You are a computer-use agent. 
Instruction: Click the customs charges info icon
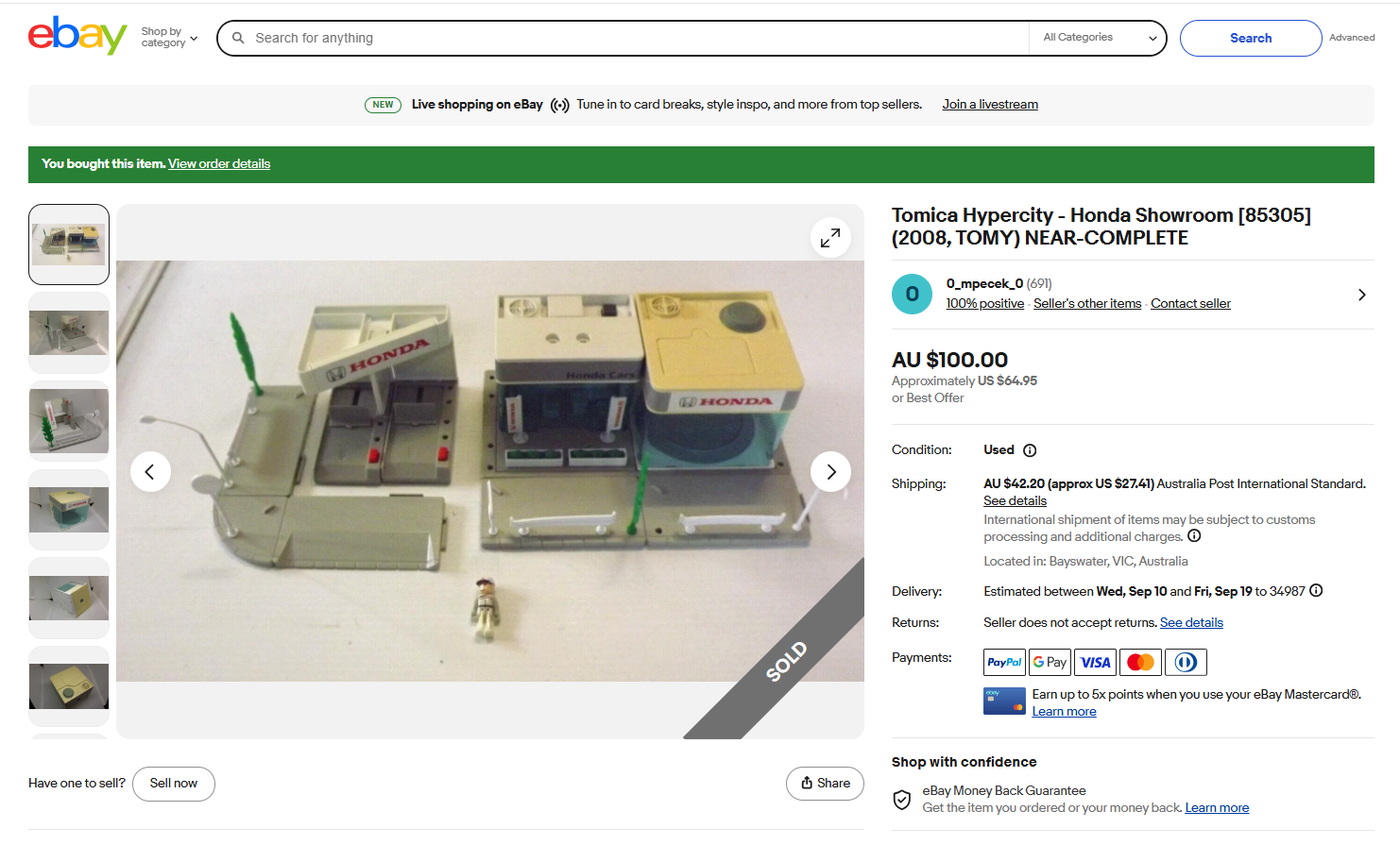point(1194,536)
